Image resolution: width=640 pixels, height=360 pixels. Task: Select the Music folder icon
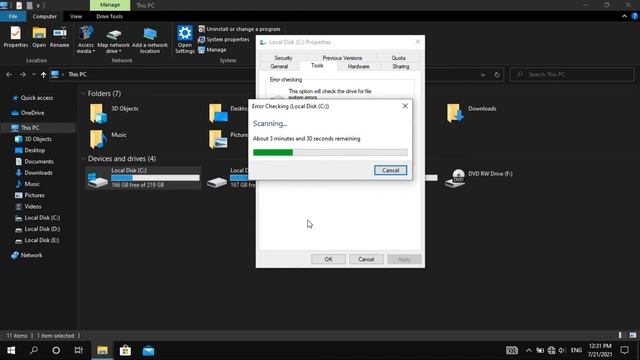[x=98, y=140]
